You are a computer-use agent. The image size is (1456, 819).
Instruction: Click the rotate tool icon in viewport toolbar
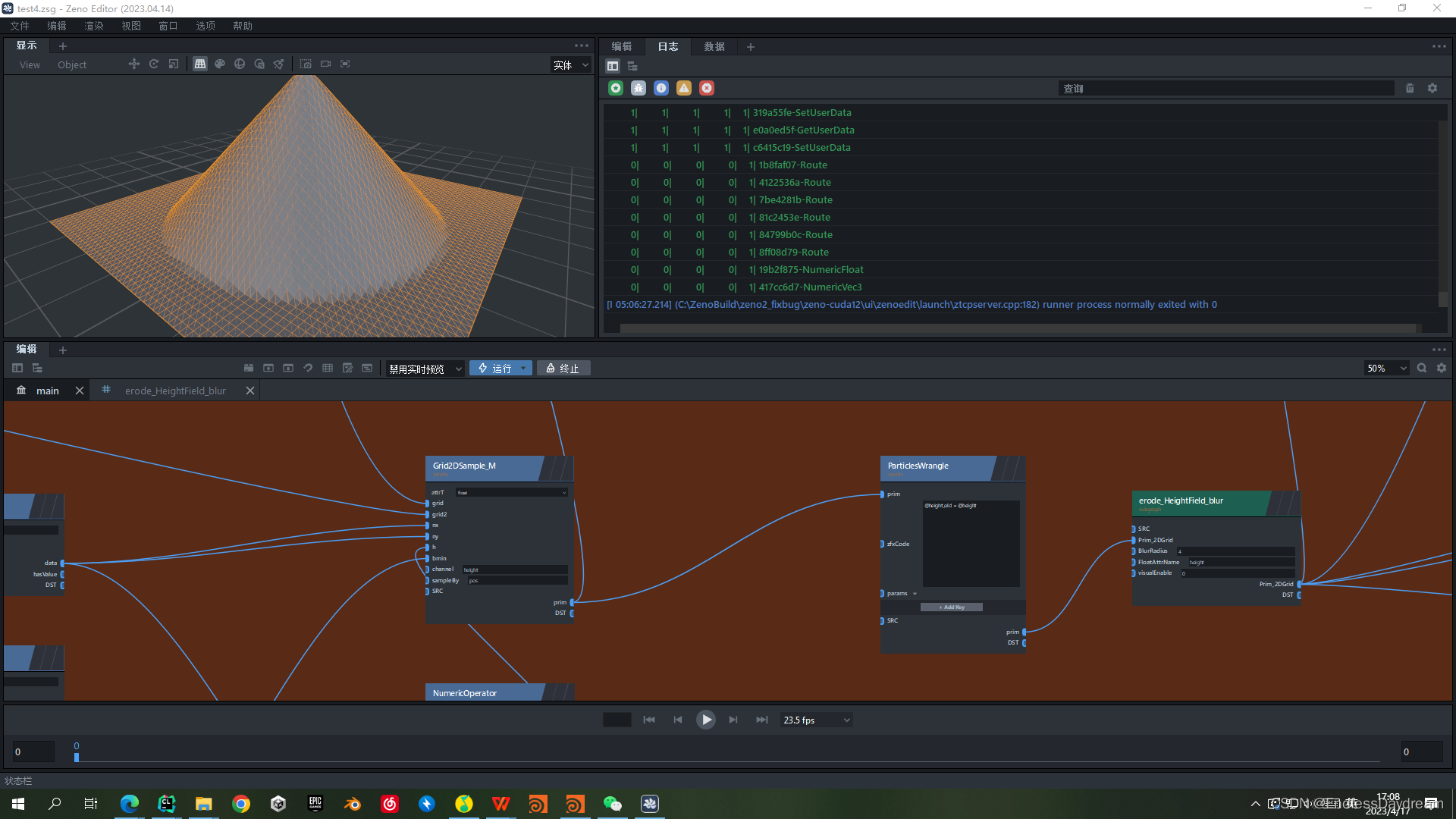(154, 64)
